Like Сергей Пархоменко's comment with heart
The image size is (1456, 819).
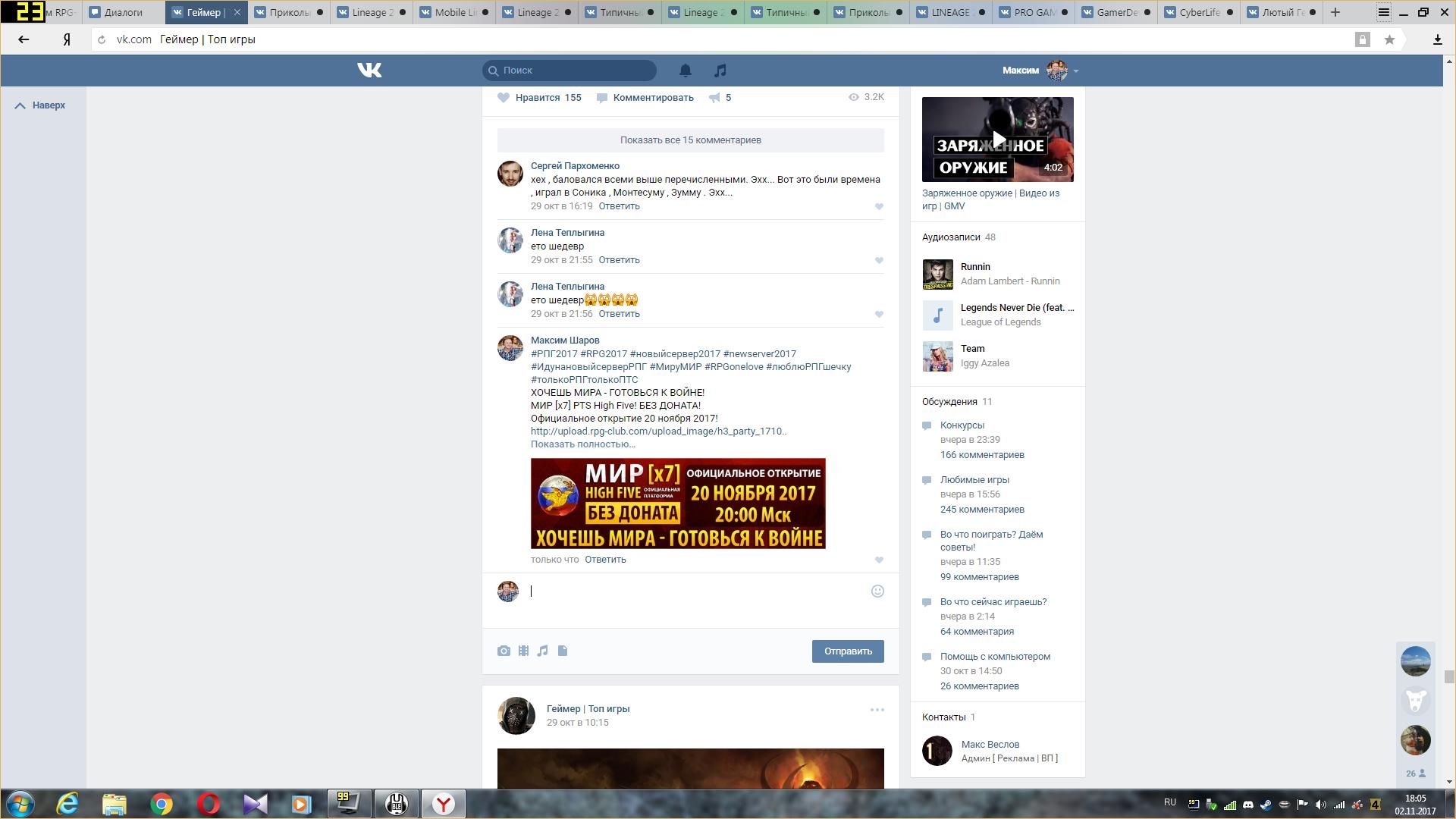879,206
